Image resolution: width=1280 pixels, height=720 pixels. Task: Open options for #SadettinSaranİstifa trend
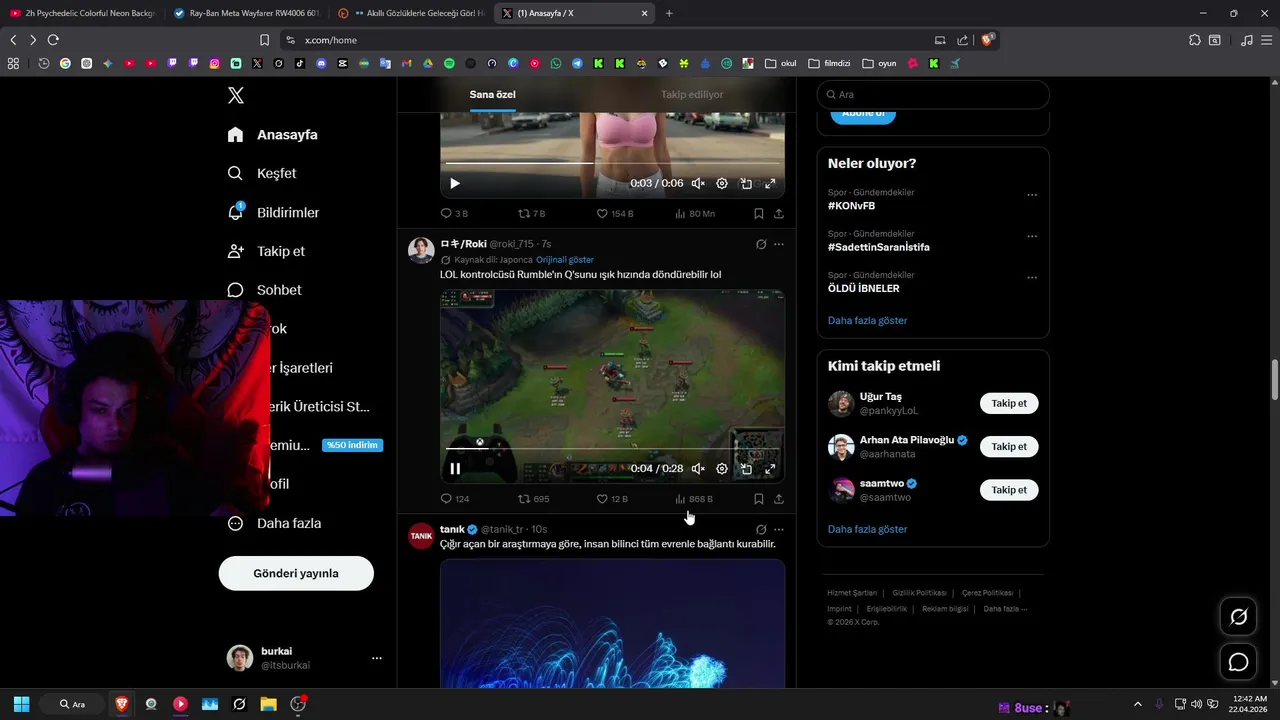pyautogui.click(x=1032, y=236)
